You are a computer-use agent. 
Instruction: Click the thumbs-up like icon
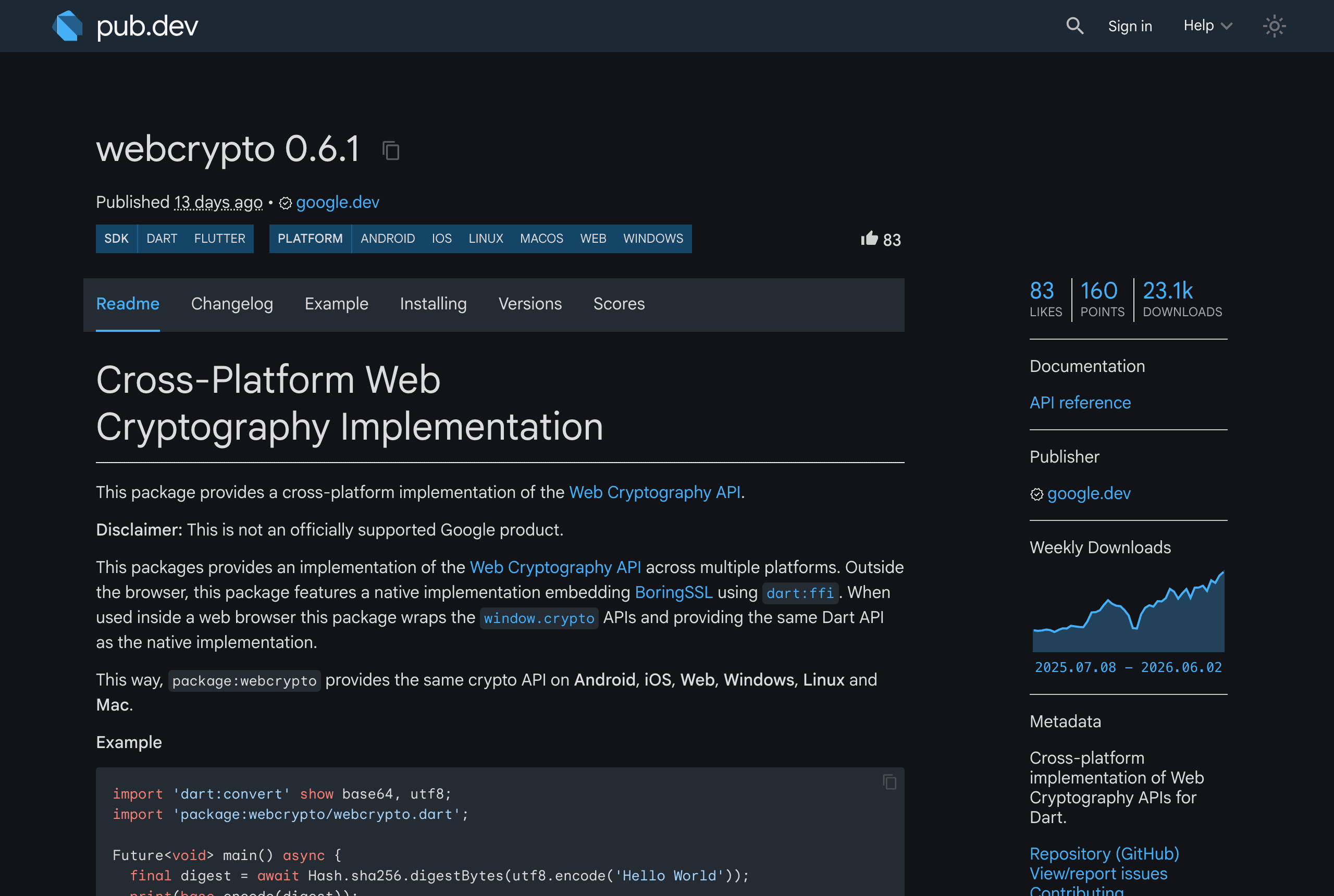point(869,238)
